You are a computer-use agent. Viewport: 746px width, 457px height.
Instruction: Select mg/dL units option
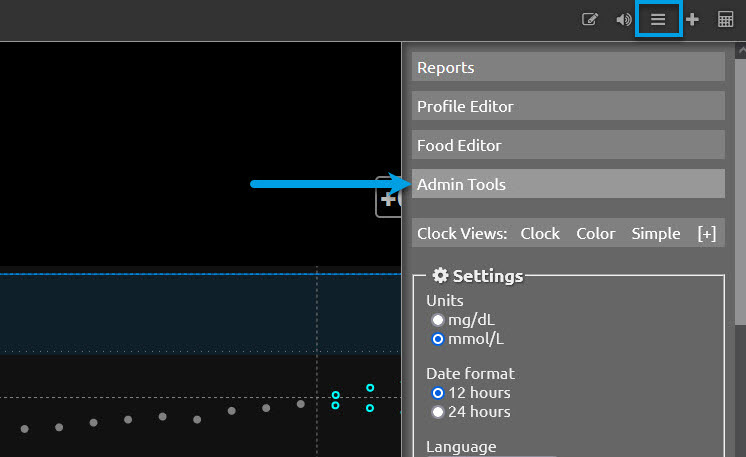tap(437, 320)
